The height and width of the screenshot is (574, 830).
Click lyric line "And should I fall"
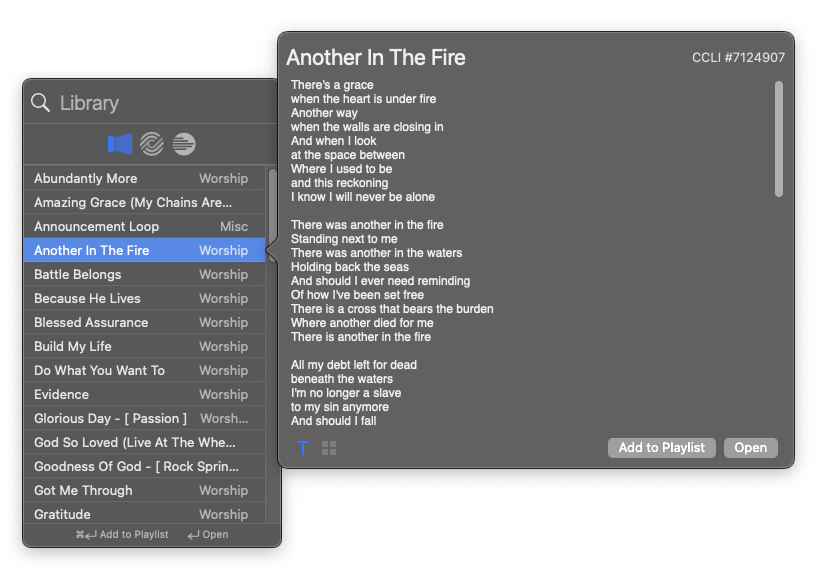pyautogui.click(x=333, y=421)
